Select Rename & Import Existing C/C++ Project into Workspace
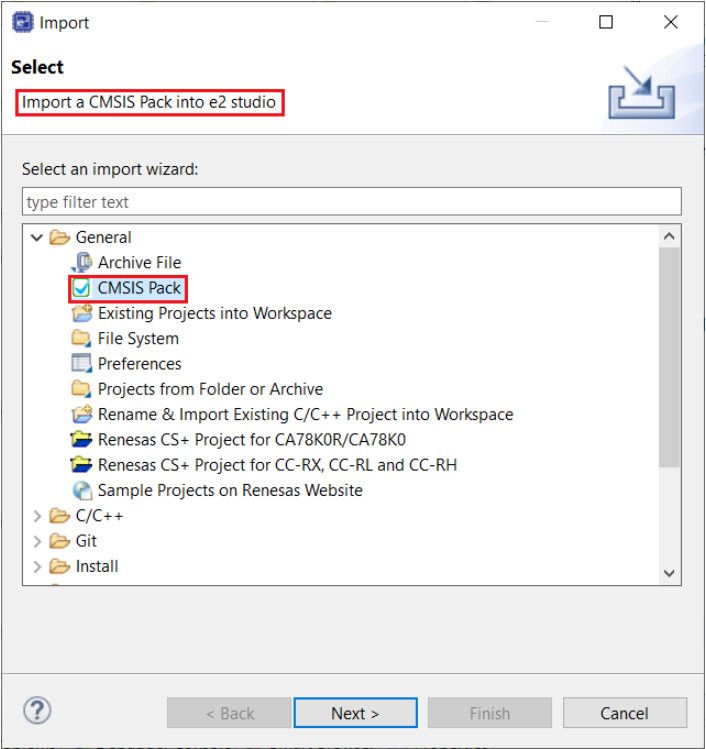Viewport: 706px width, 749px height. (x=305, y=415)
